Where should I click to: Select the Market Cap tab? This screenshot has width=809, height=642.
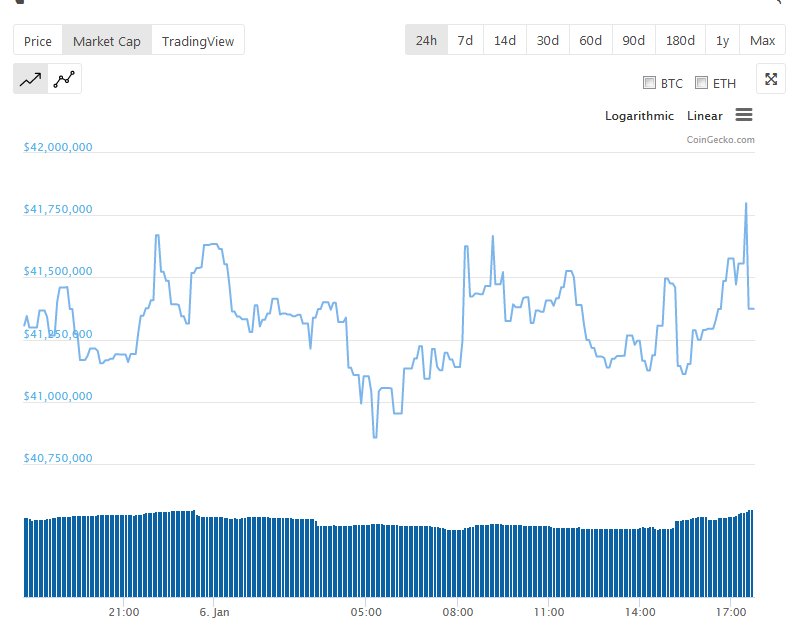tap(107, 40)
